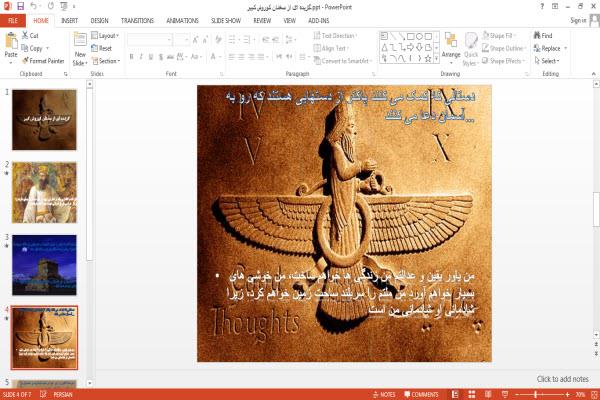Open the Select dropdown in Editing
The height and width of the screenshot is (400, 600).
pyautogui.click(x=547, y=61)
